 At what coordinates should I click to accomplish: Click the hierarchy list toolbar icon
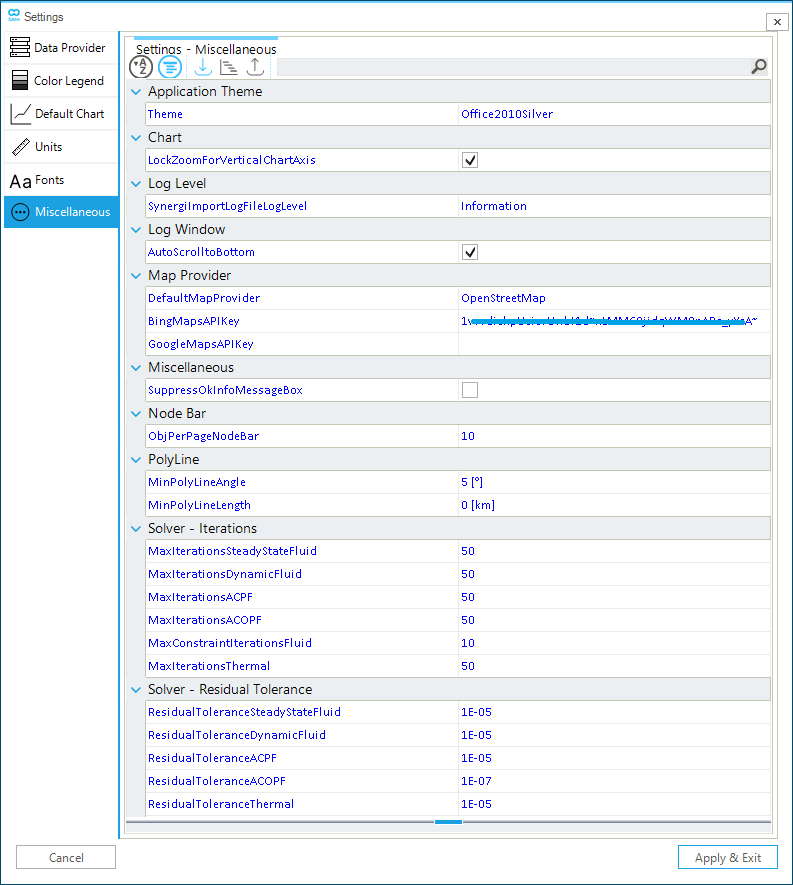229,67
